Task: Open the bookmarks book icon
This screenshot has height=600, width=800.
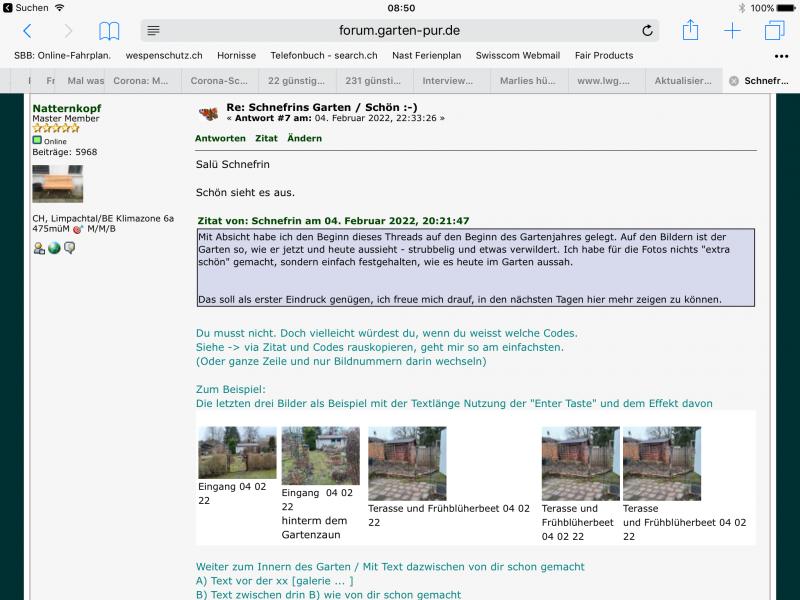Action: coord(109,31)
